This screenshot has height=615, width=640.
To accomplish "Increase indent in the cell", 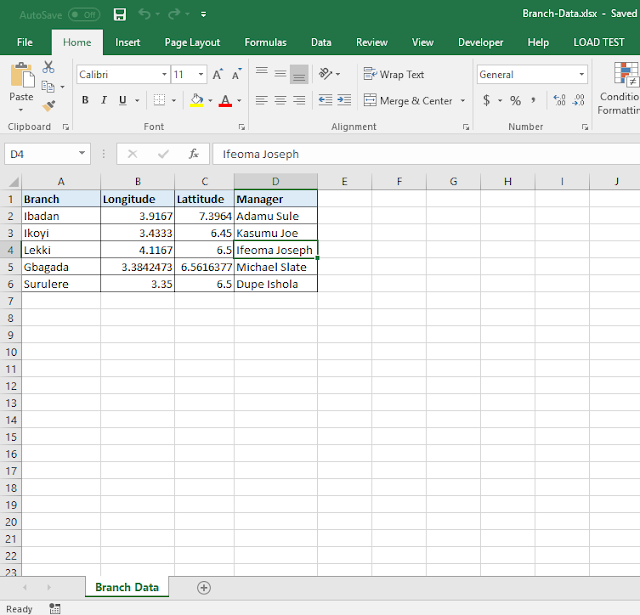I will click(x=344, y=100).
